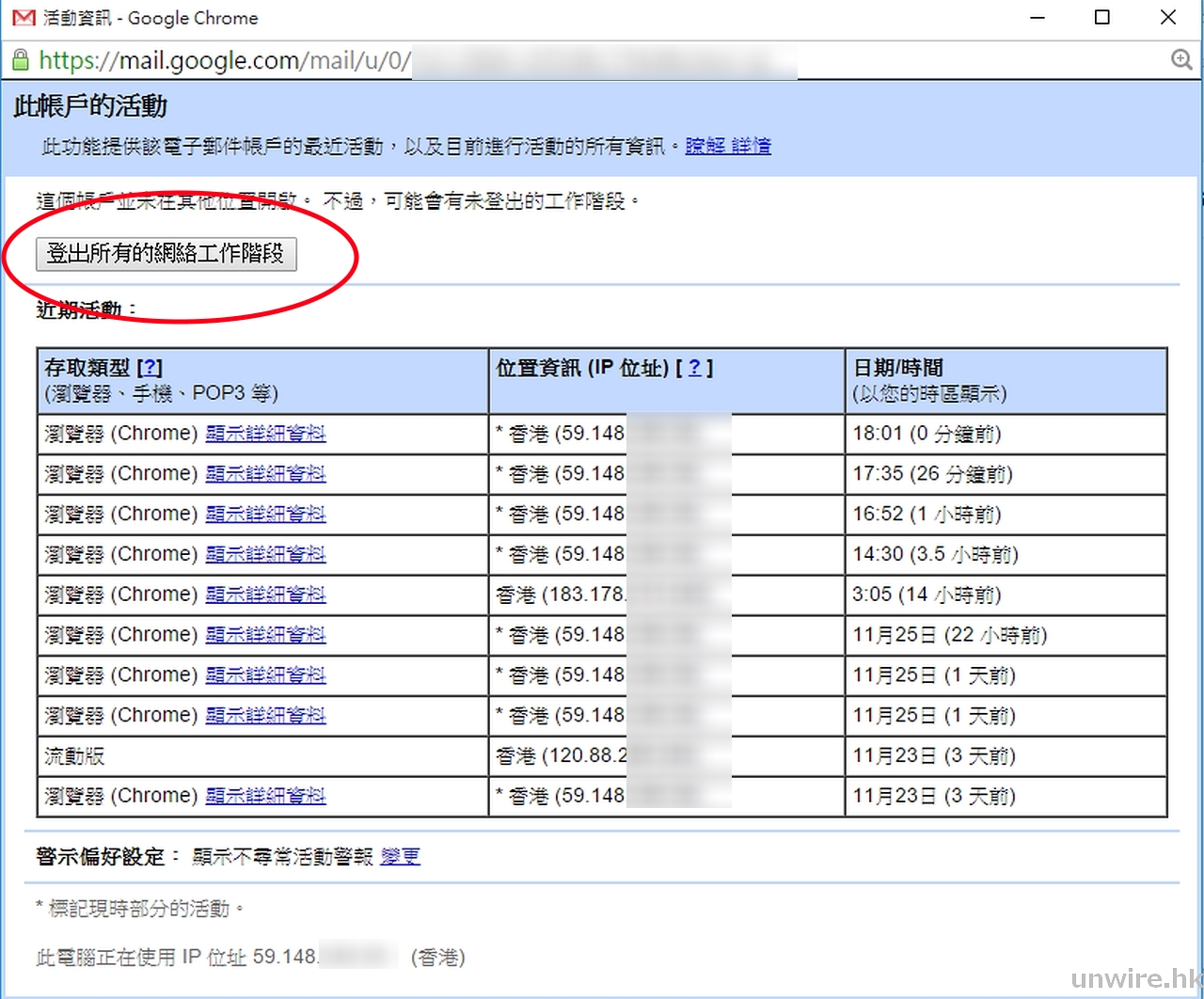The image size is (1204, 999).
Task: Click the help [?] link beside 存取類型
Action: tap(150, 368)
